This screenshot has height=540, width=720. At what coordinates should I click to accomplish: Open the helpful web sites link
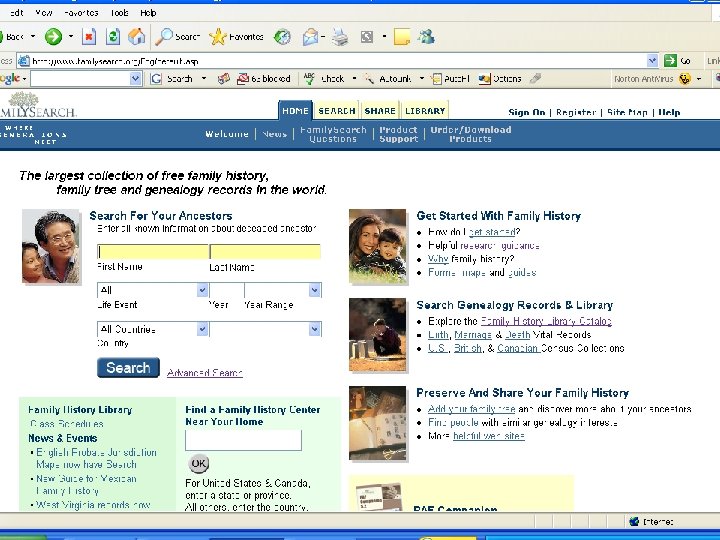point(489,436)
